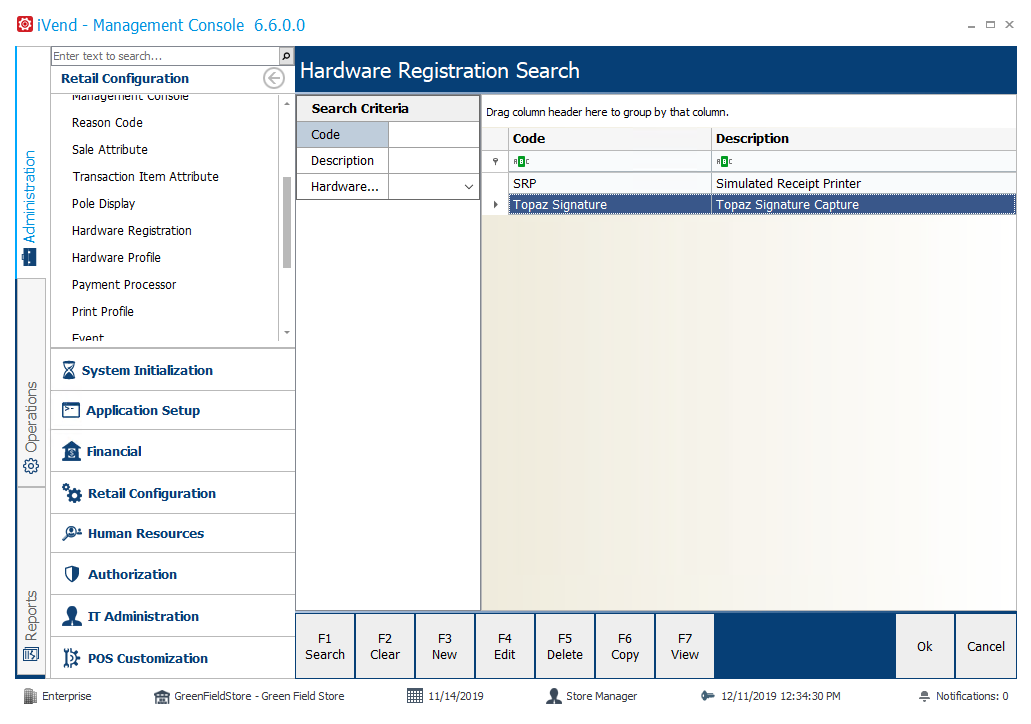Click the System Initialization hourglass icon
The width and height of the screenshot is (1031, 724).
point(69,370)
